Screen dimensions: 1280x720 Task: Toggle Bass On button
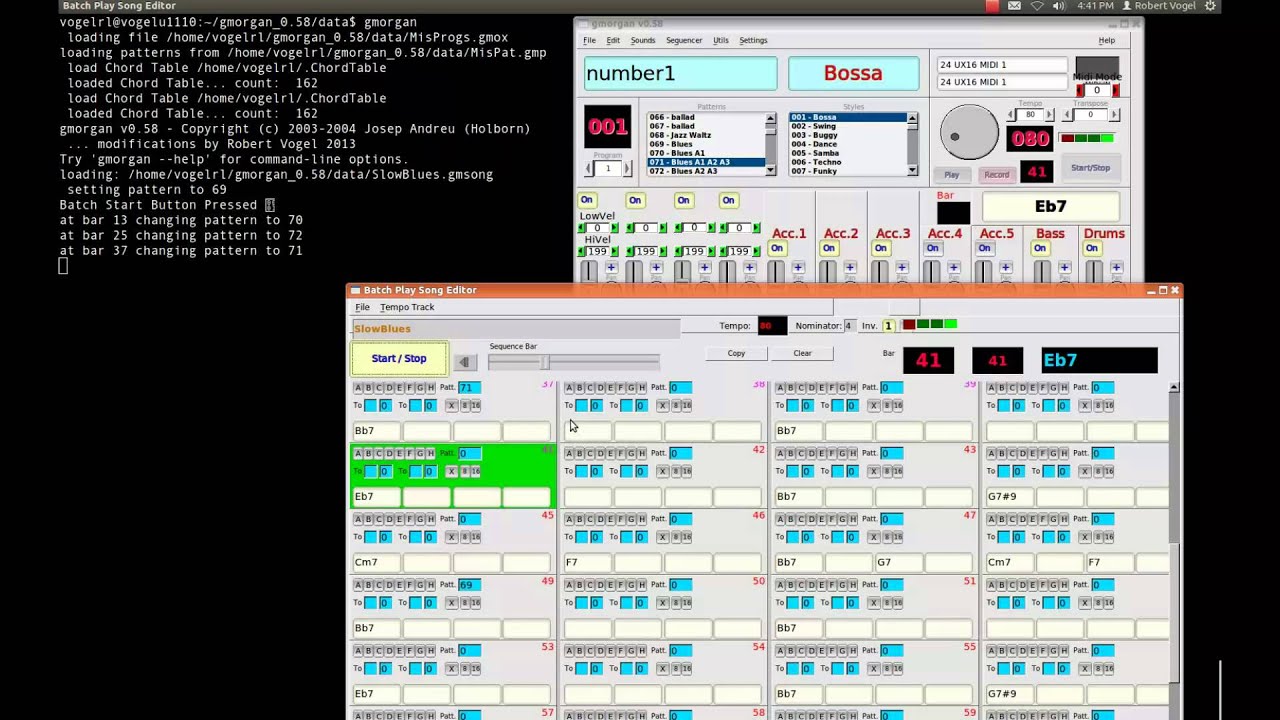tap(1040, 248)
